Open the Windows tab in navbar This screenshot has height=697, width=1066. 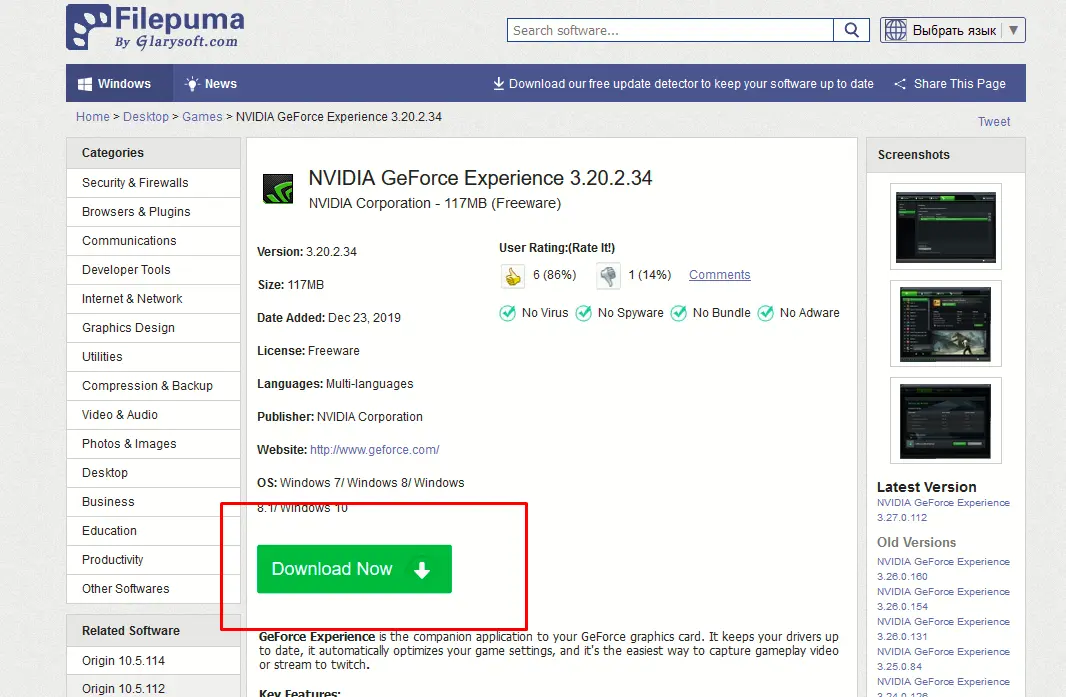(120, 84)
